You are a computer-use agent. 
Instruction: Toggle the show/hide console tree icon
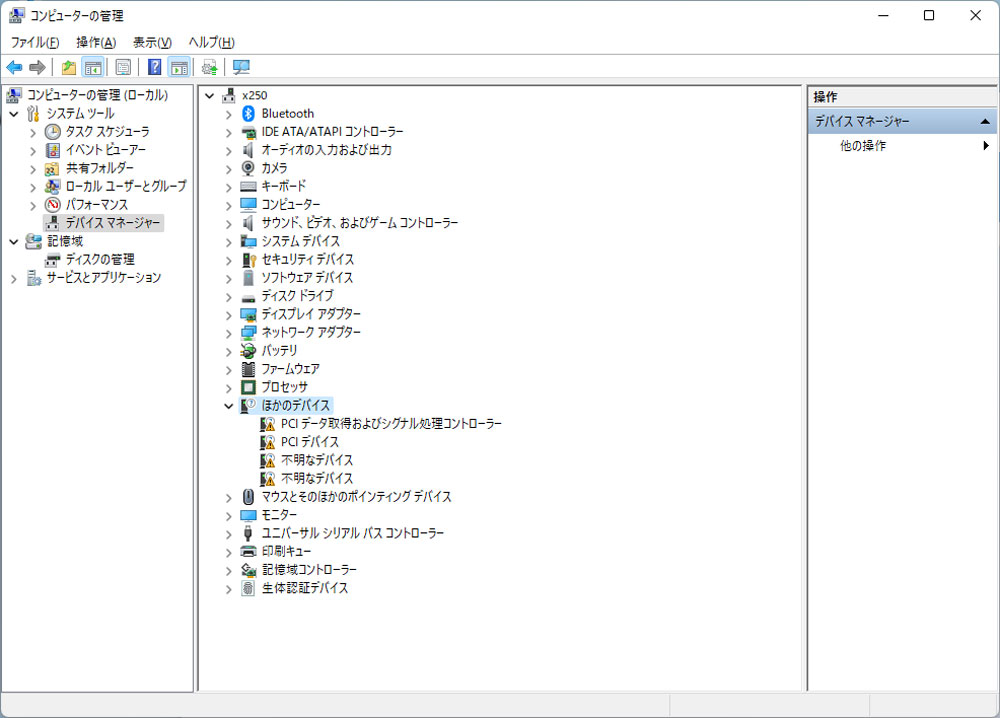click(93, 67)
